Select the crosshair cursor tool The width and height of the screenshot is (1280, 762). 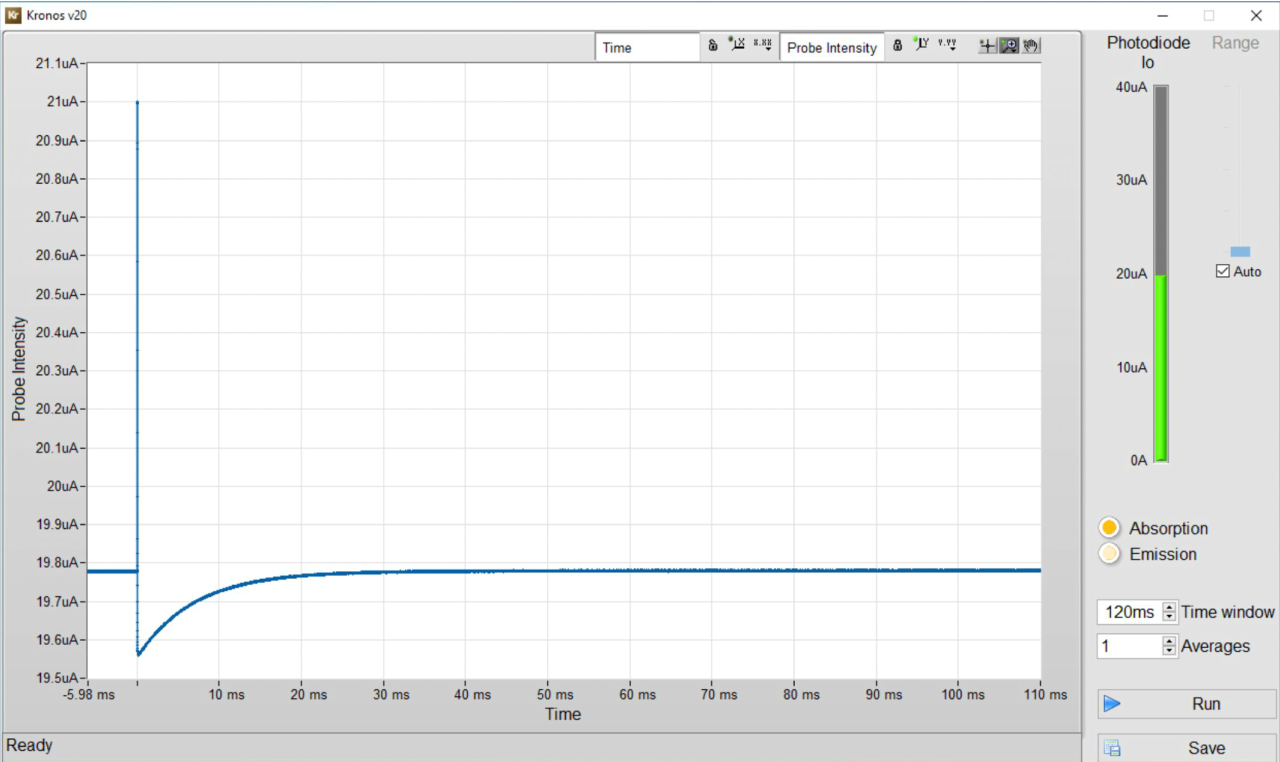(987, 46)
